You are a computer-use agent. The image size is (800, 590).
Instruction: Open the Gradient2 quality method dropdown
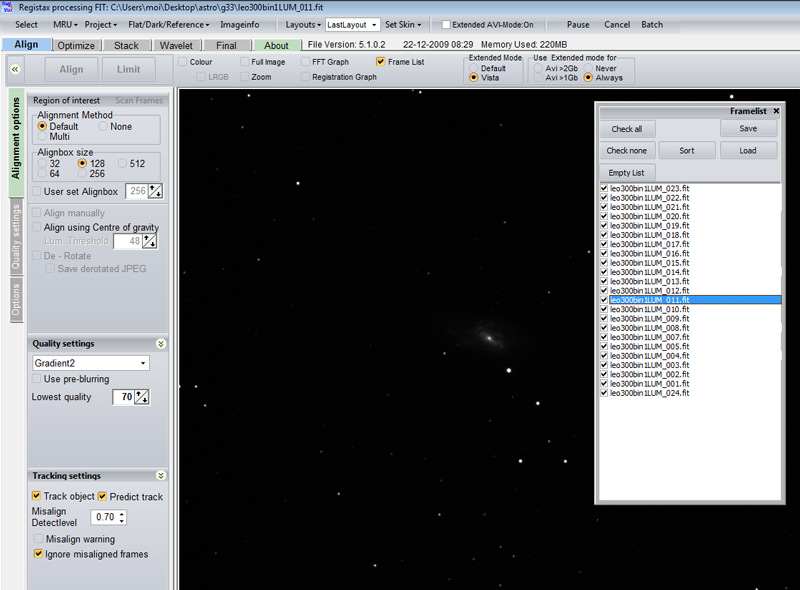91,363
